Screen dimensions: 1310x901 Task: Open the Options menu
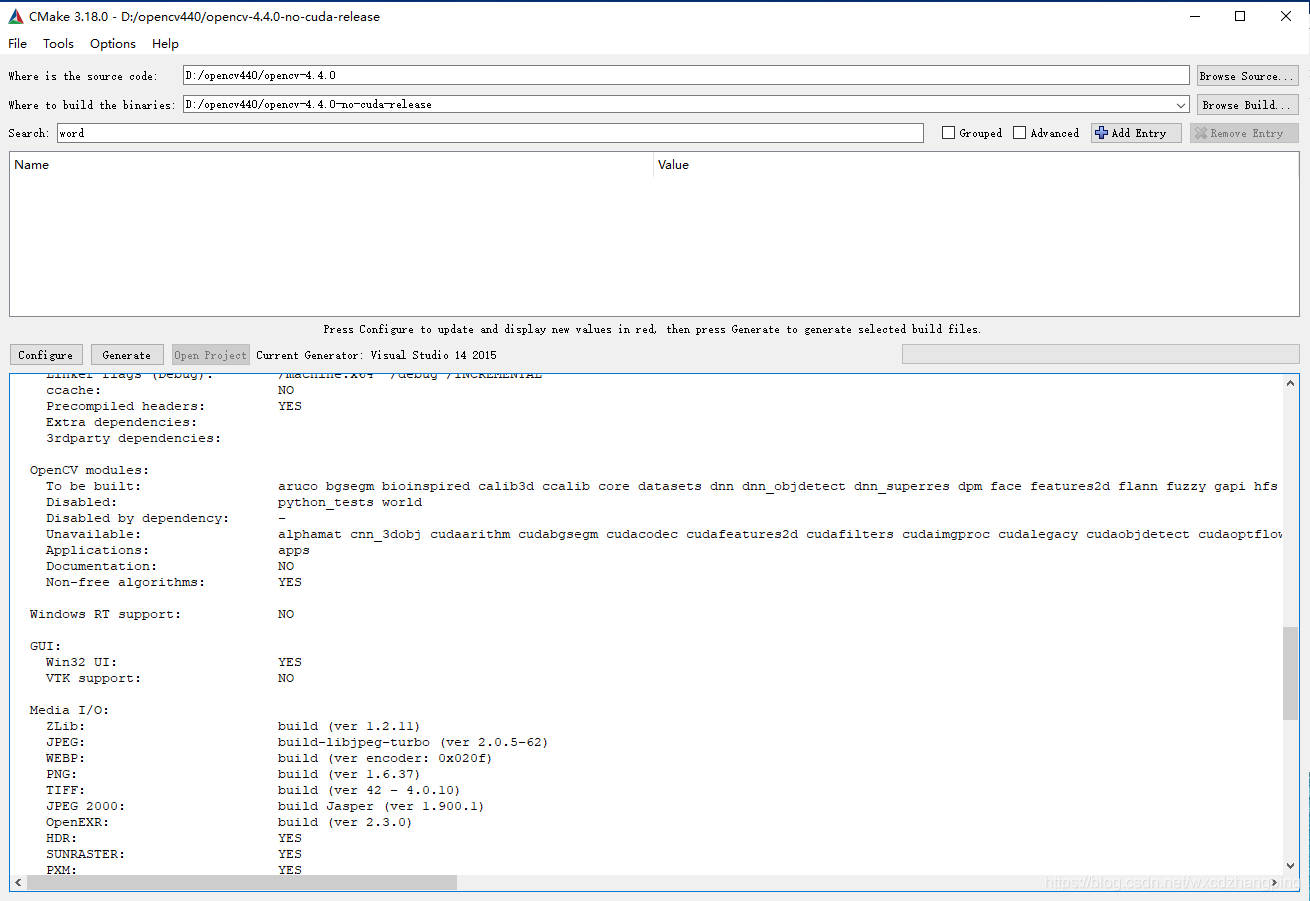point(113,43)
